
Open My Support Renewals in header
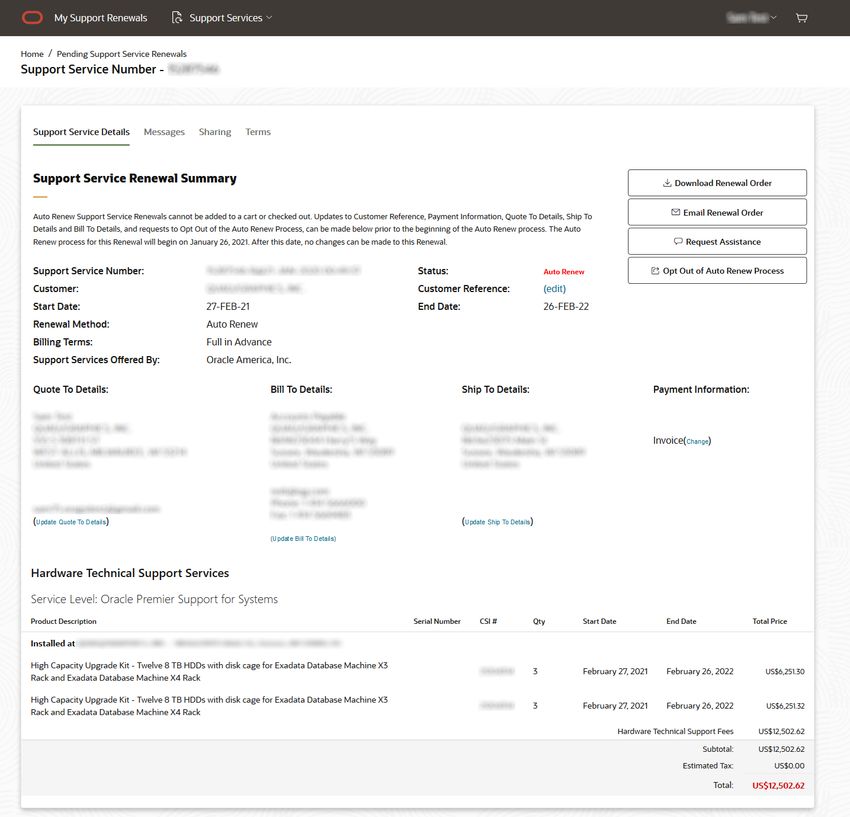pyautogui.click(x=100, y=18)
